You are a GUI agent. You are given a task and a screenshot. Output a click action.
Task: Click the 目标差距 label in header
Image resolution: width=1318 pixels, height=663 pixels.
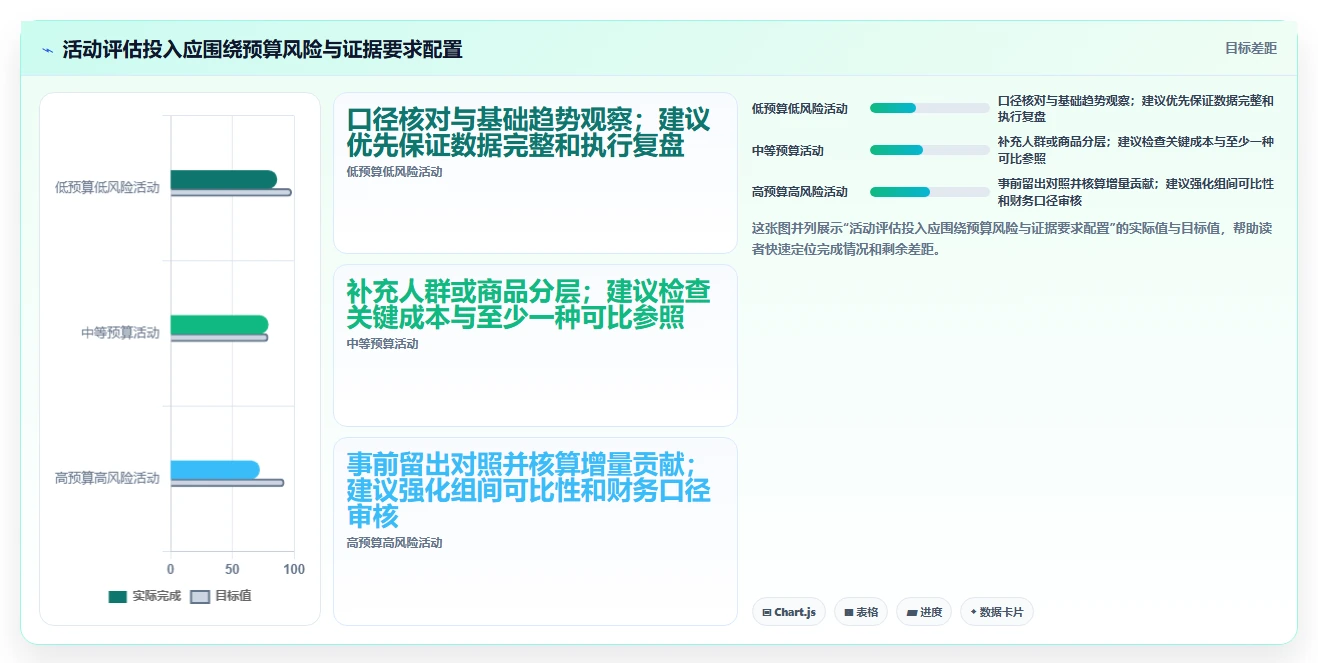[1251, 48]
